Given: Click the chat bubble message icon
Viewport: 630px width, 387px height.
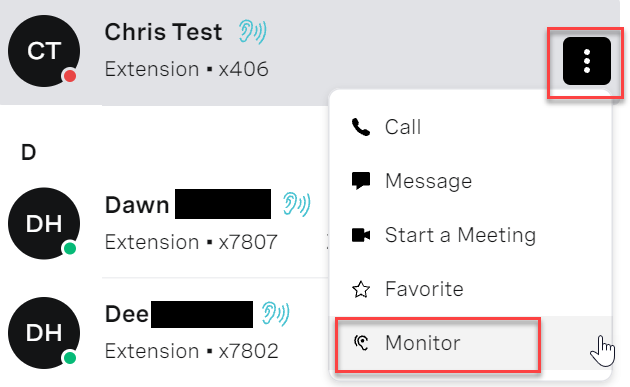Looking at the screenshot, I should tap(361, 181).
